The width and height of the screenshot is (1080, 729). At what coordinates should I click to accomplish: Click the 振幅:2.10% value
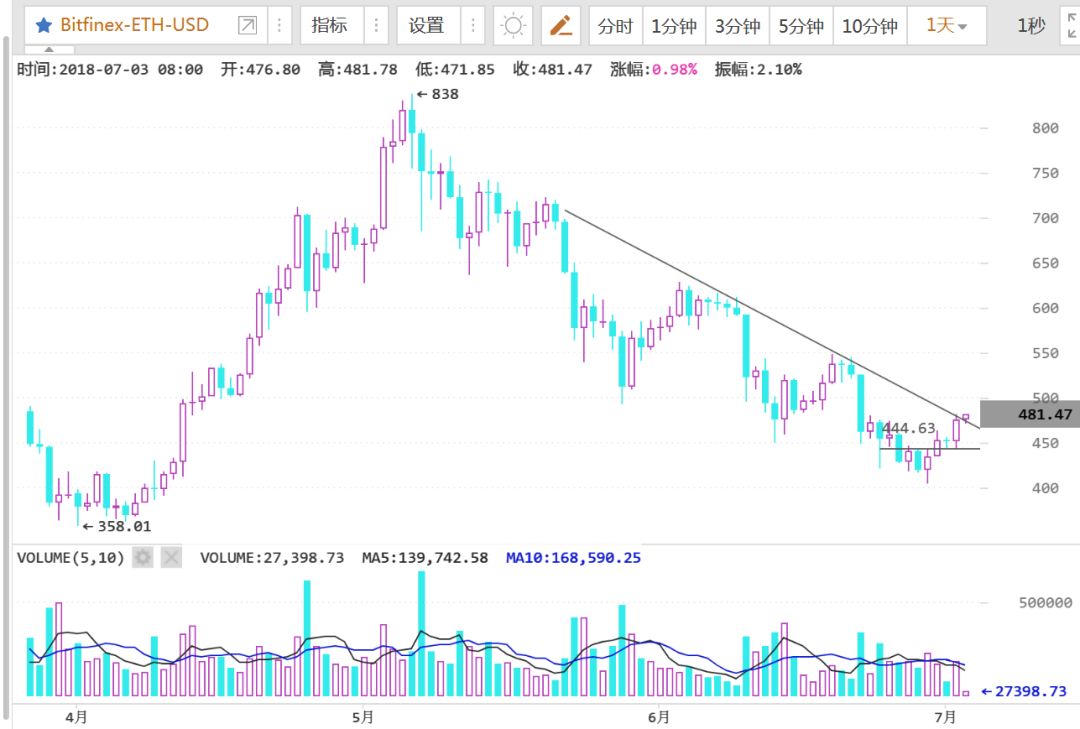(x=758, y=69)
